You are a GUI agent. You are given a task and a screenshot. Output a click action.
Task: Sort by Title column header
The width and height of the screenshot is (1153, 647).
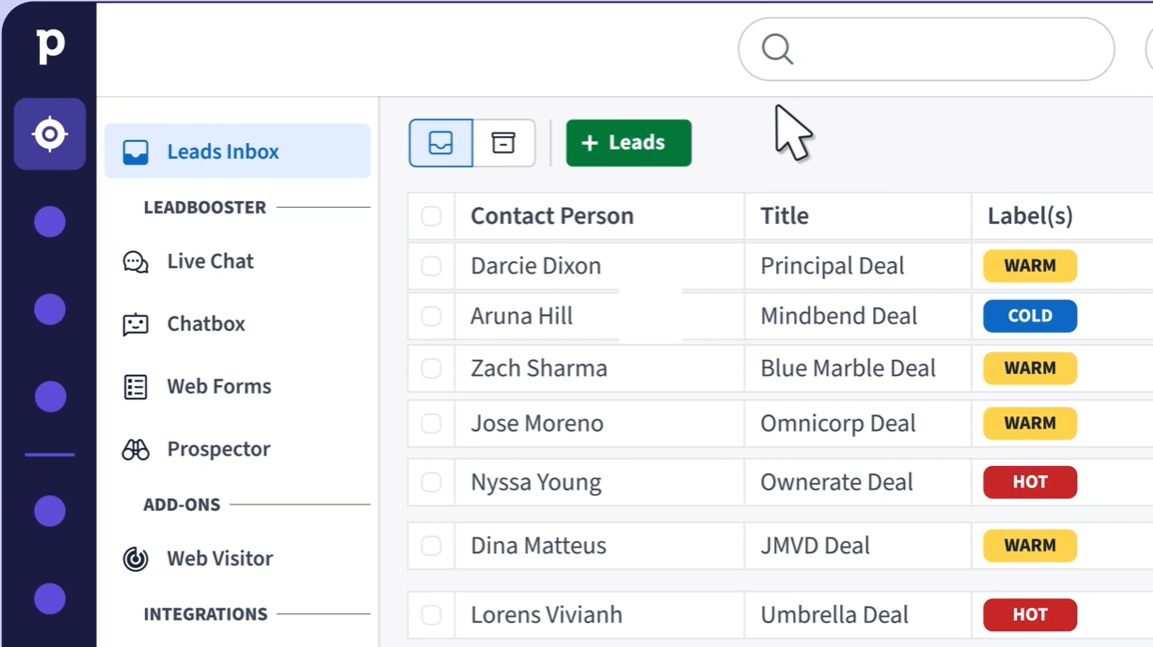tap(785, 216)
